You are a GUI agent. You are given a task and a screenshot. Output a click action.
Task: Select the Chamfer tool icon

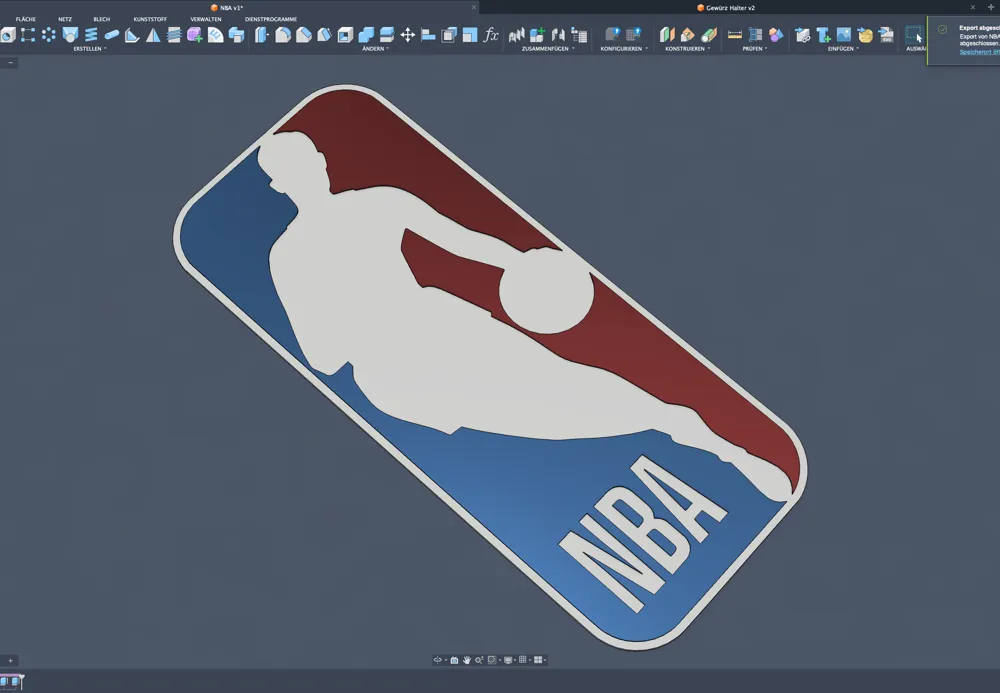(x=304, y=34)
